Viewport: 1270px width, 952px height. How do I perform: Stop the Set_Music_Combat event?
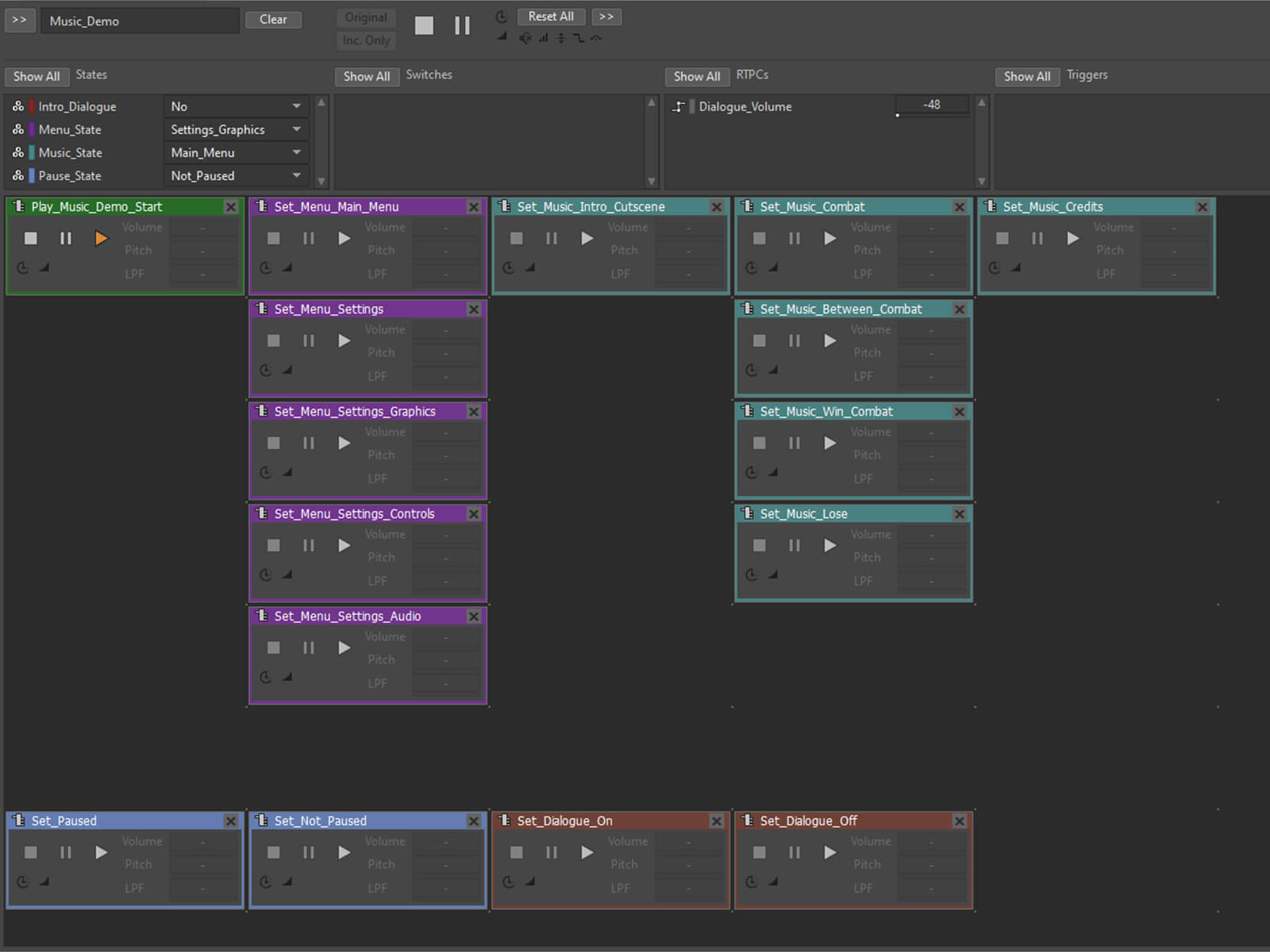click(760, 238)
